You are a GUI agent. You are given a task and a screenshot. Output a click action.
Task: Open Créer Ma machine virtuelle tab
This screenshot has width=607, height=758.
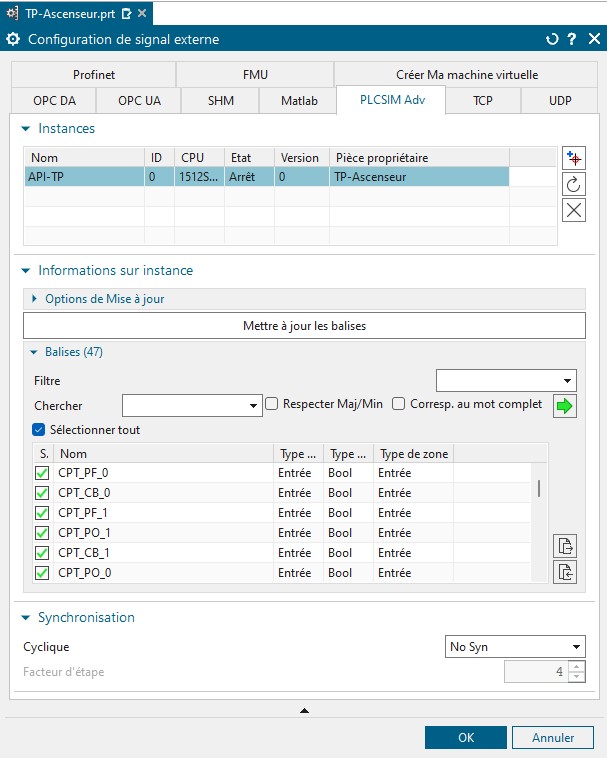(x=467, y=75)
